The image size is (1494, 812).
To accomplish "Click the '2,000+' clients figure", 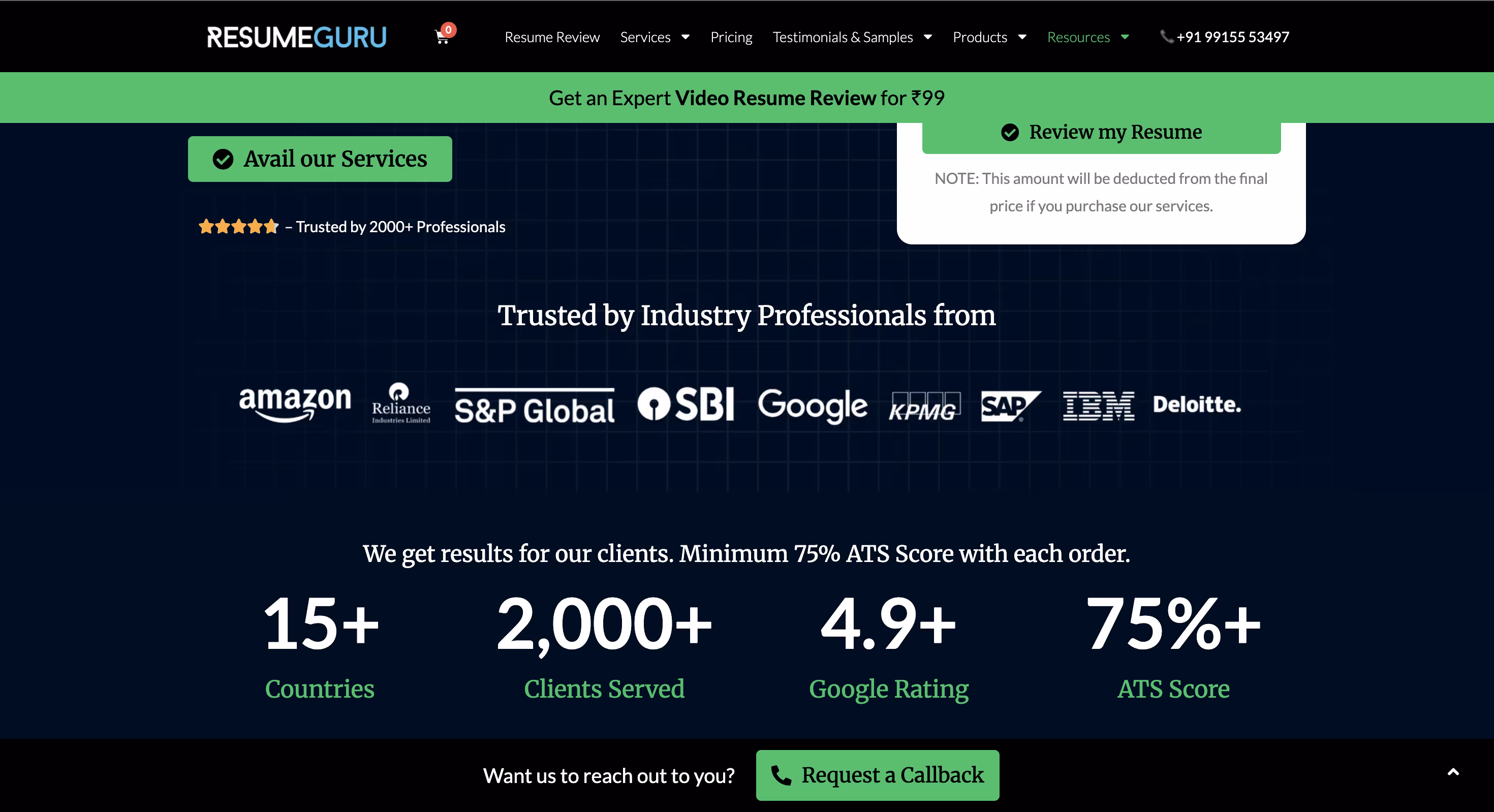I will (604, 627).
